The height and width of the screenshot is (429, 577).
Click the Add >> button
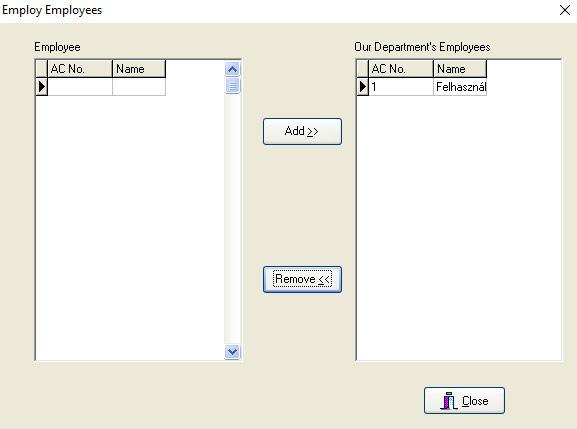pyautogui.click(x=302, y=131)
